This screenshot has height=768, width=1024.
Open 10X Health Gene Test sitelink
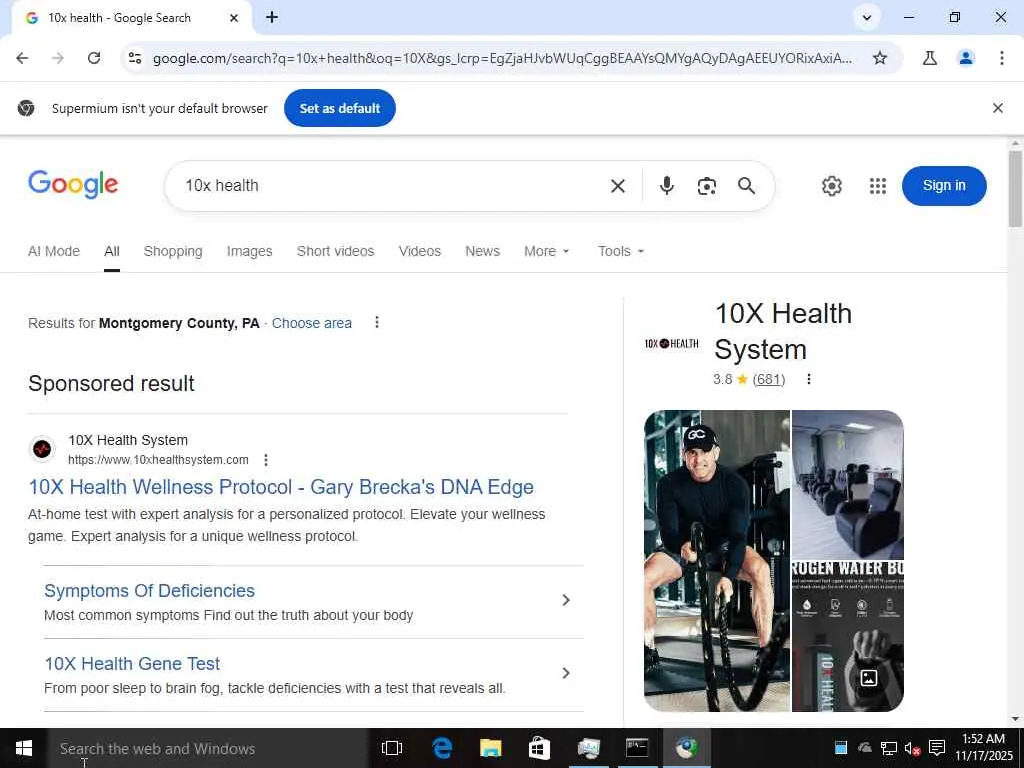(x=132, y=664)
